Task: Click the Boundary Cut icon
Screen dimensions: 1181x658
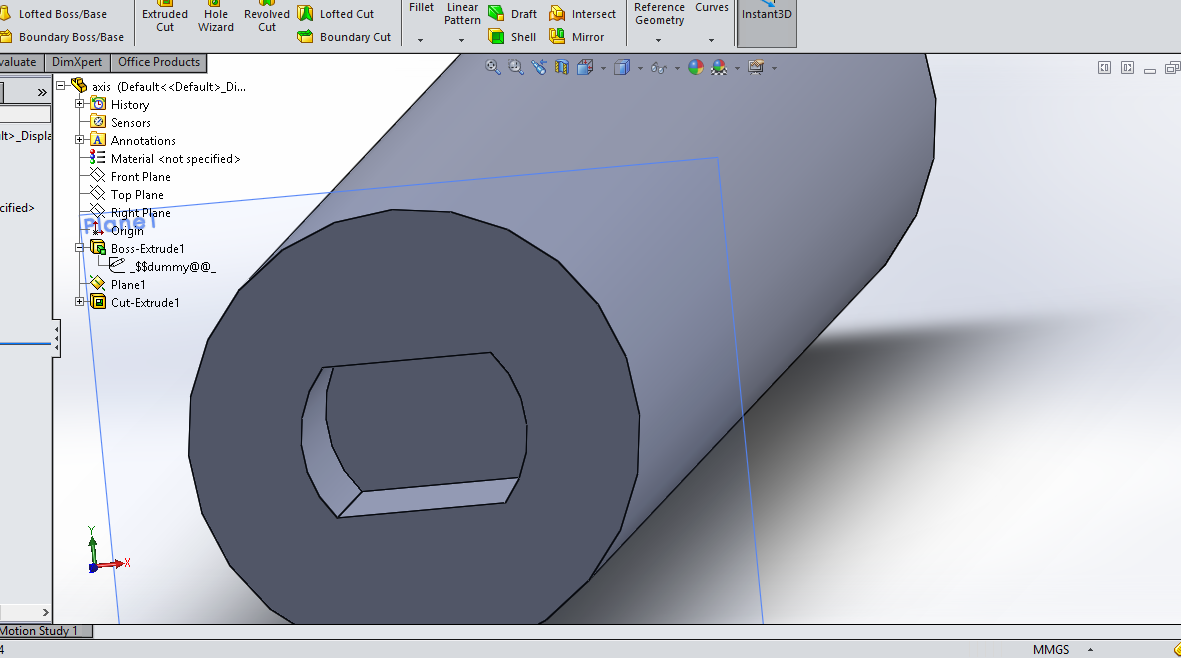Action: point(305,36)
